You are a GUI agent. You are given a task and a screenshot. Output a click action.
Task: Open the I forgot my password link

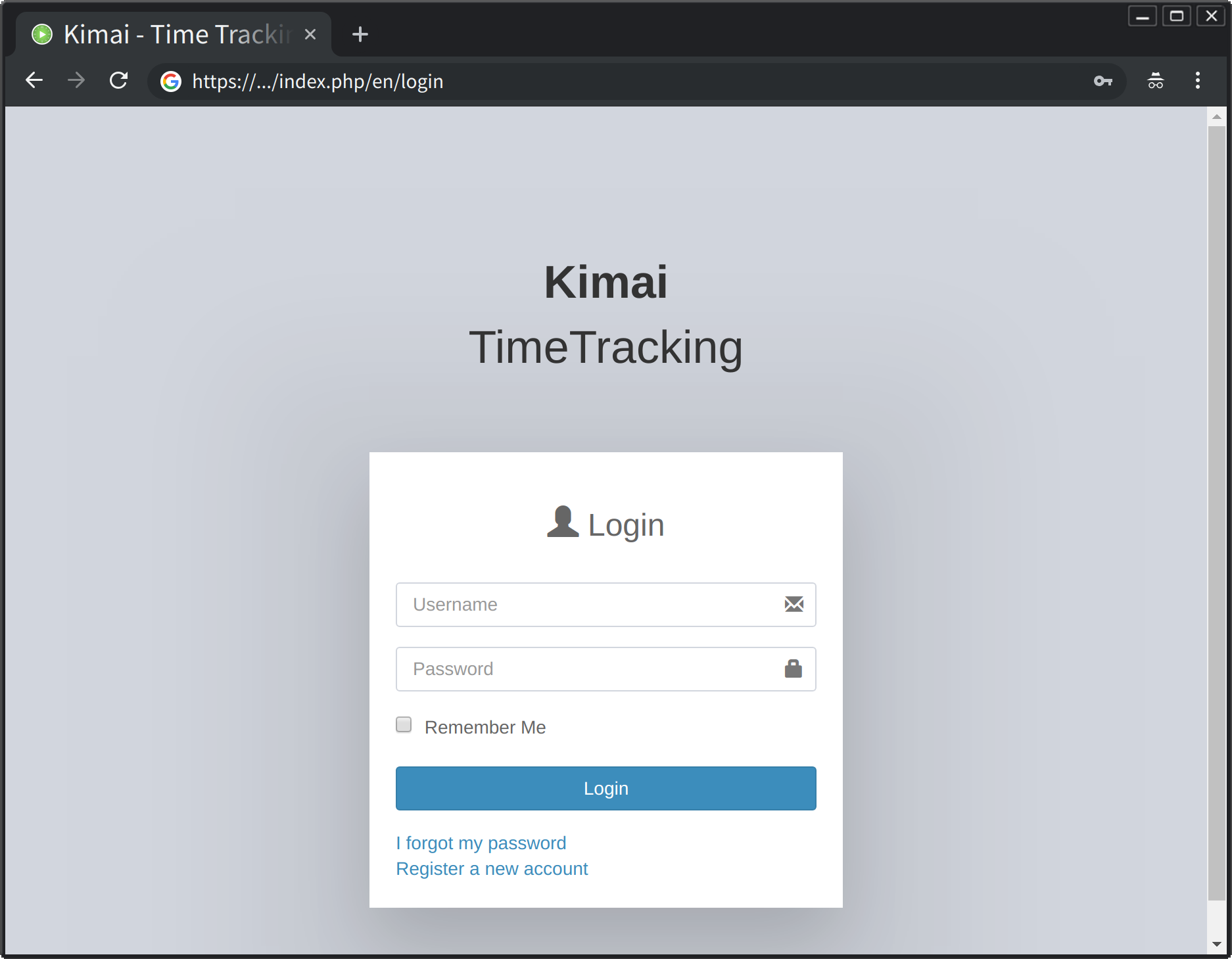pos(481,843)
